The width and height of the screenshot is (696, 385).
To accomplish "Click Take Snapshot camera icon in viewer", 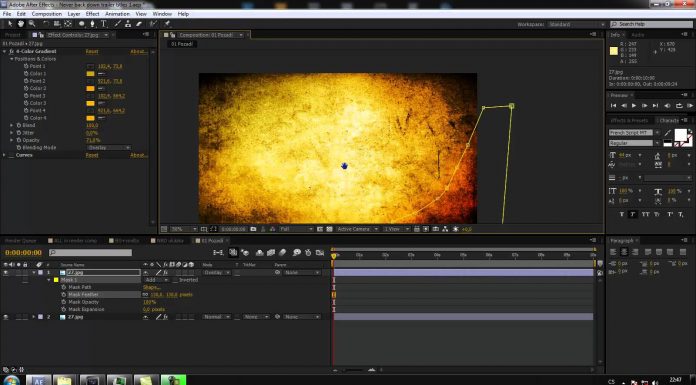I will 253,229.
